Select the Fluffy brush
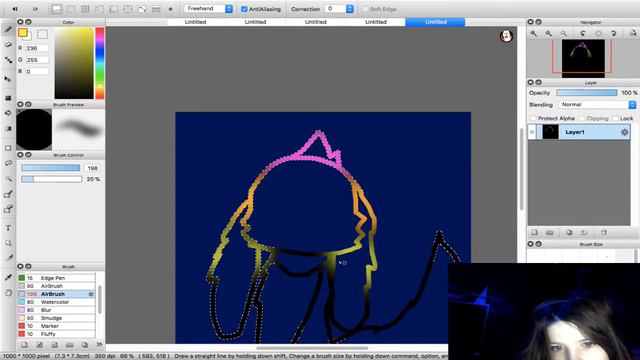640x360 pixels. [x=56, y=334]
